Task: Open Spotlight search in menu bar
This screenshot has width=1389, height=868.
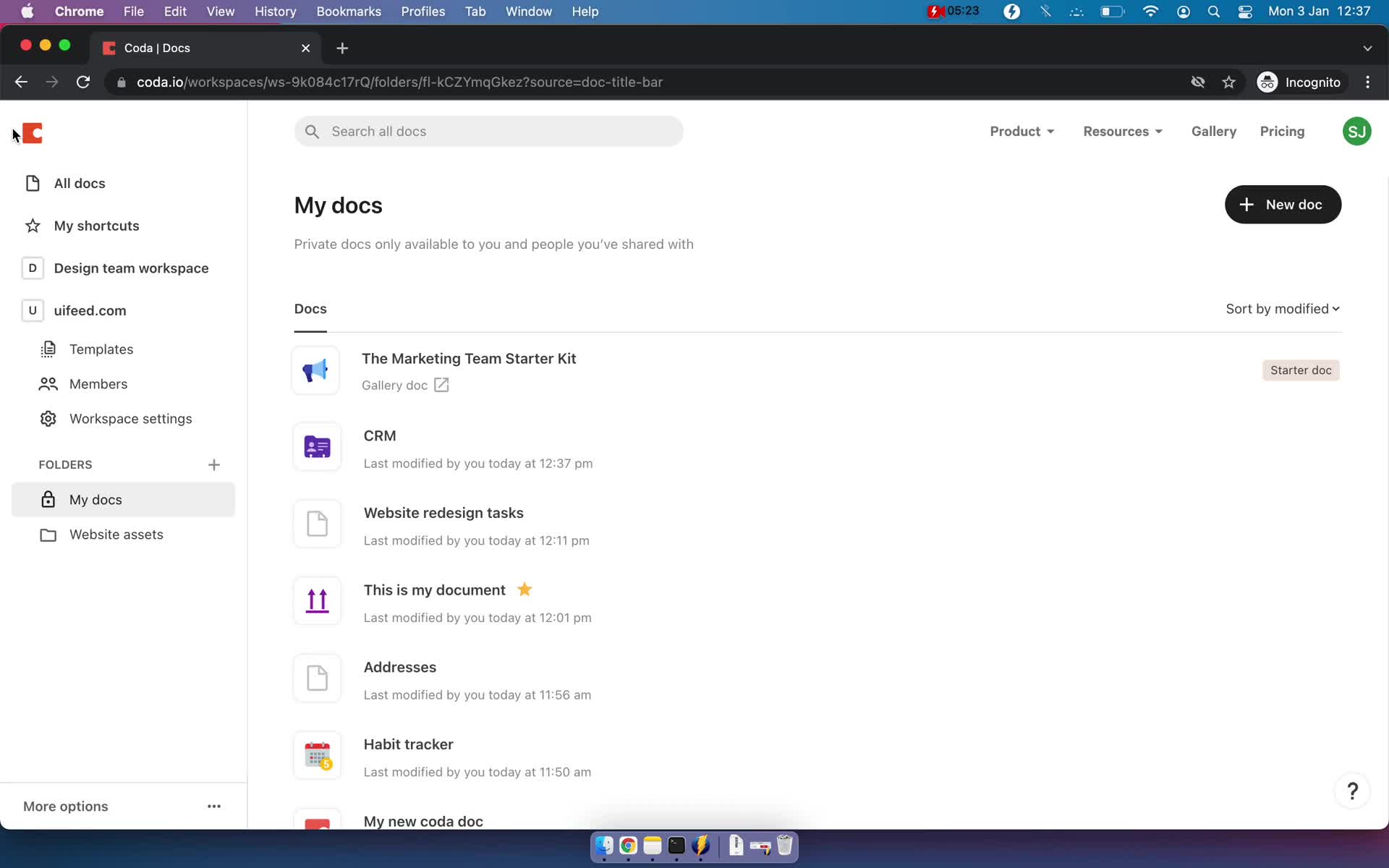Action: point(1213,12)
